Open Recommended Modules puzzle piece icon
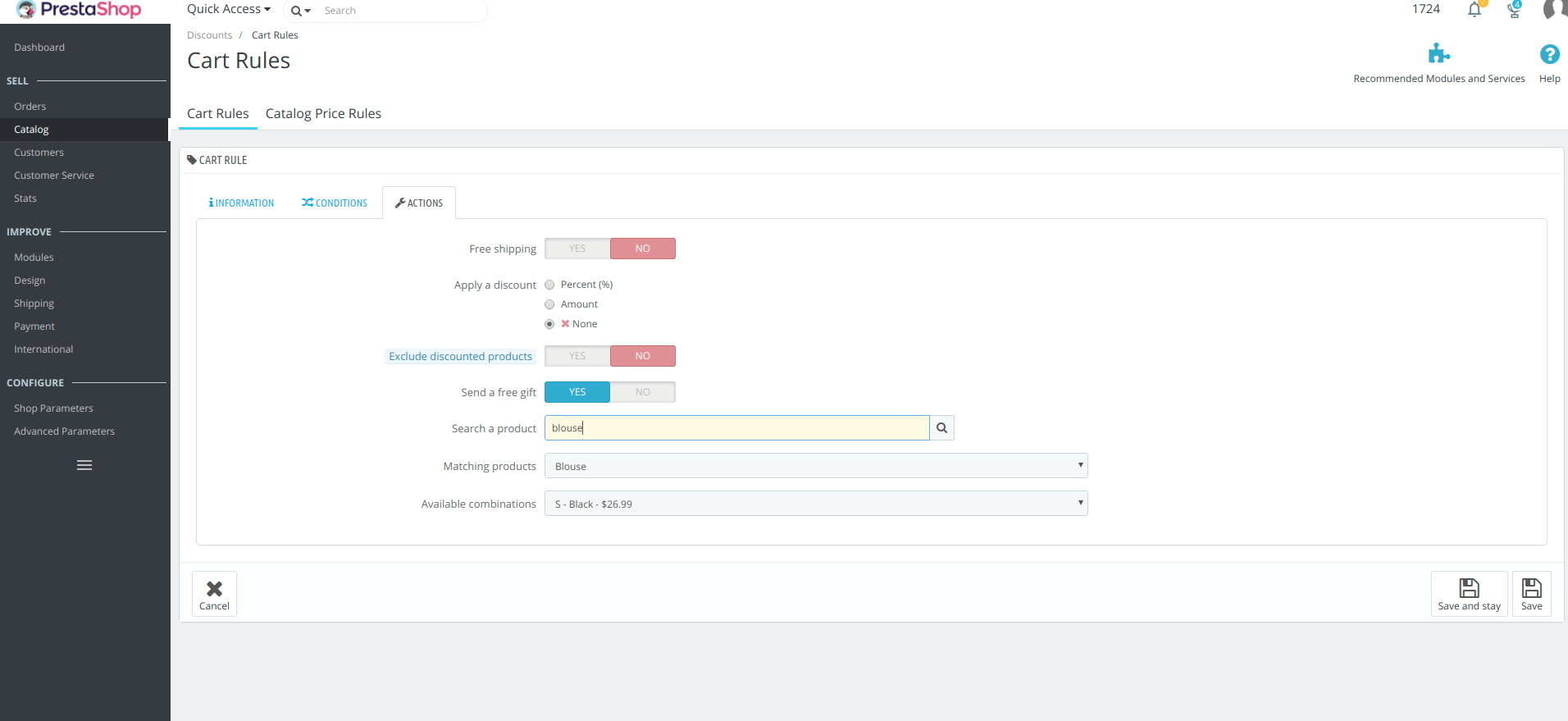 (x=1438, y=54)
